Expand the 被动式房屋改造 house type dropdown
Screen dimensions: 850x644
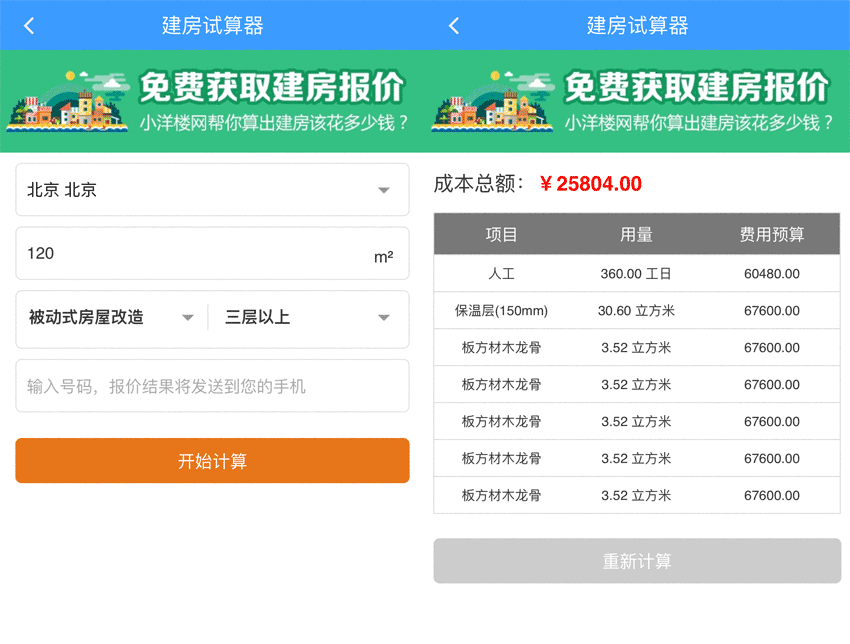110,318
